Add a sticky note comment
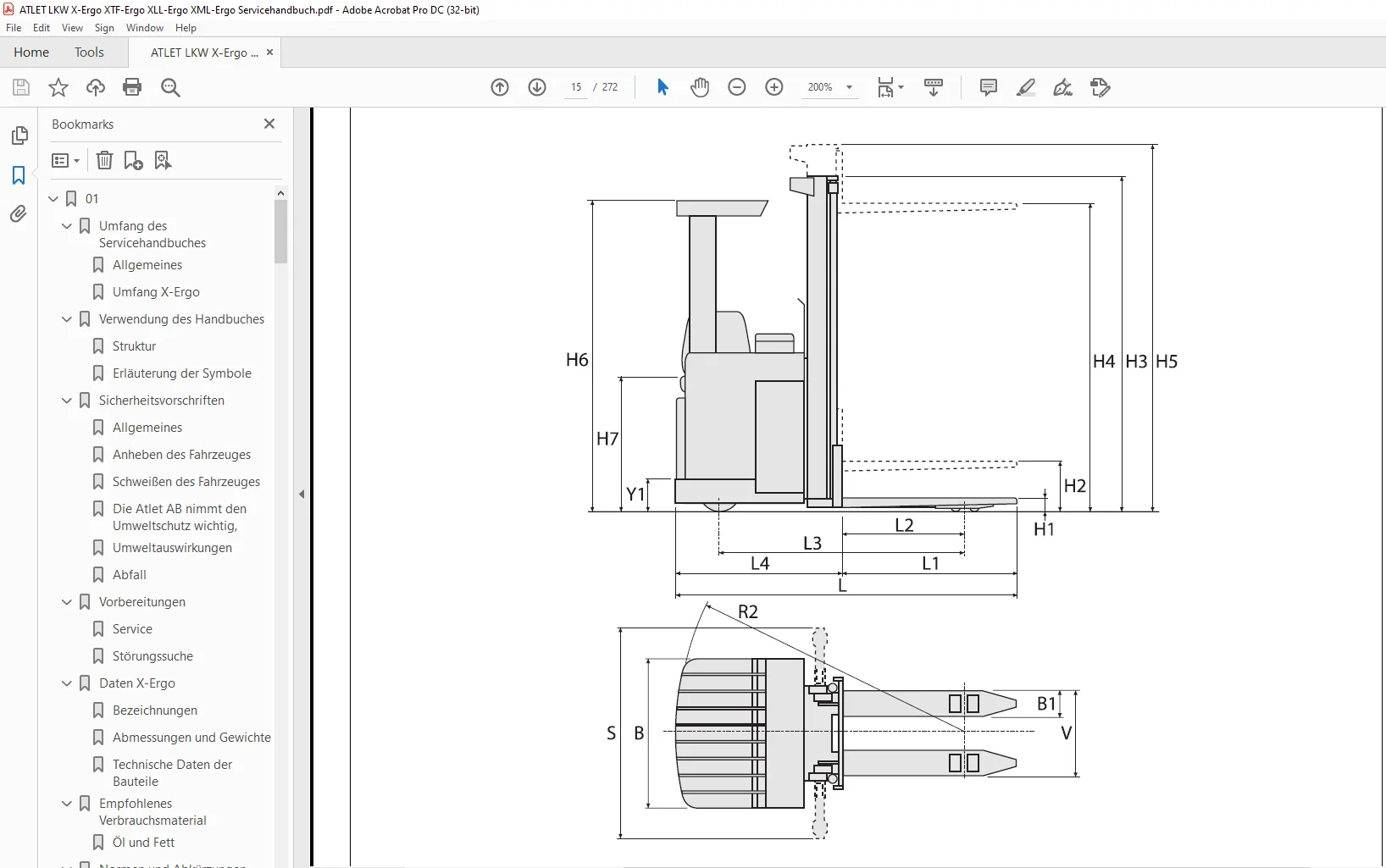Image resolution: width=1386 pixels, height=868 pixels. click(988, 87)
